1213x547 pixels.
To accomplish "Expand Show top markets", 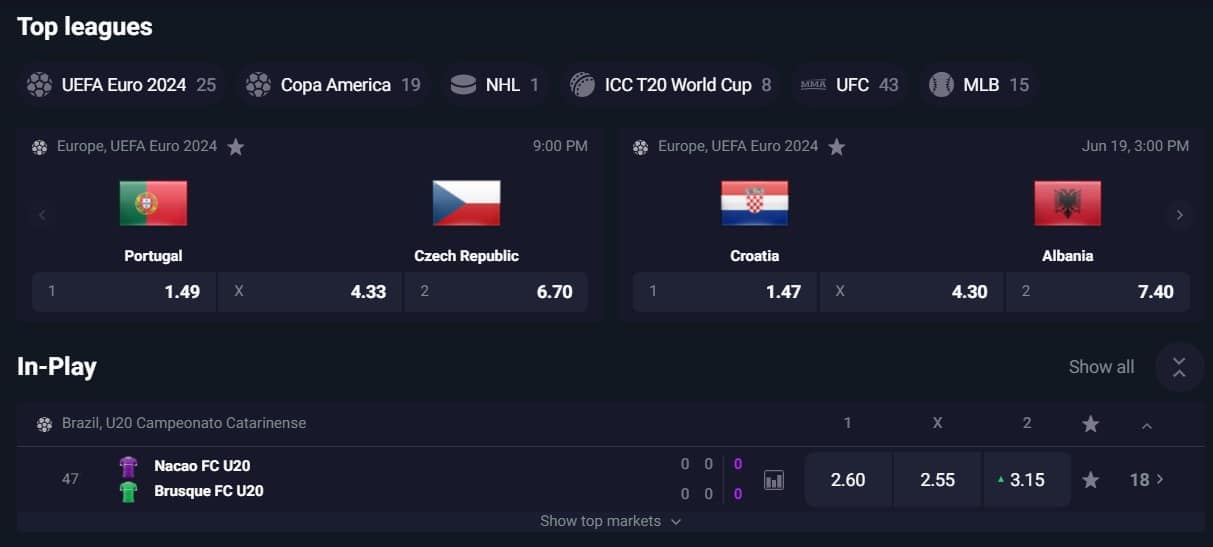I will click(610, 521).
